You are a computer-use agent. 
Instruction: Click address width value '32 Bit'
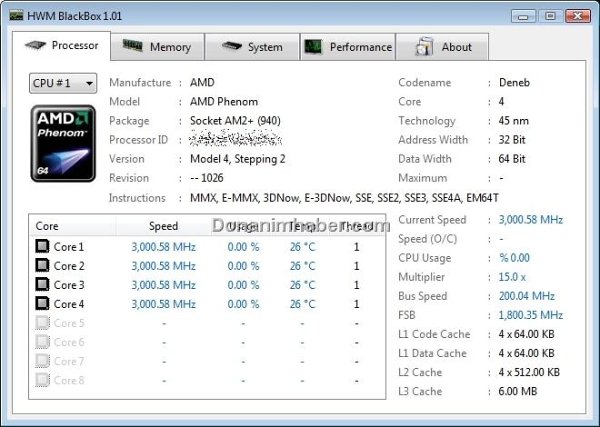[512, 140]
